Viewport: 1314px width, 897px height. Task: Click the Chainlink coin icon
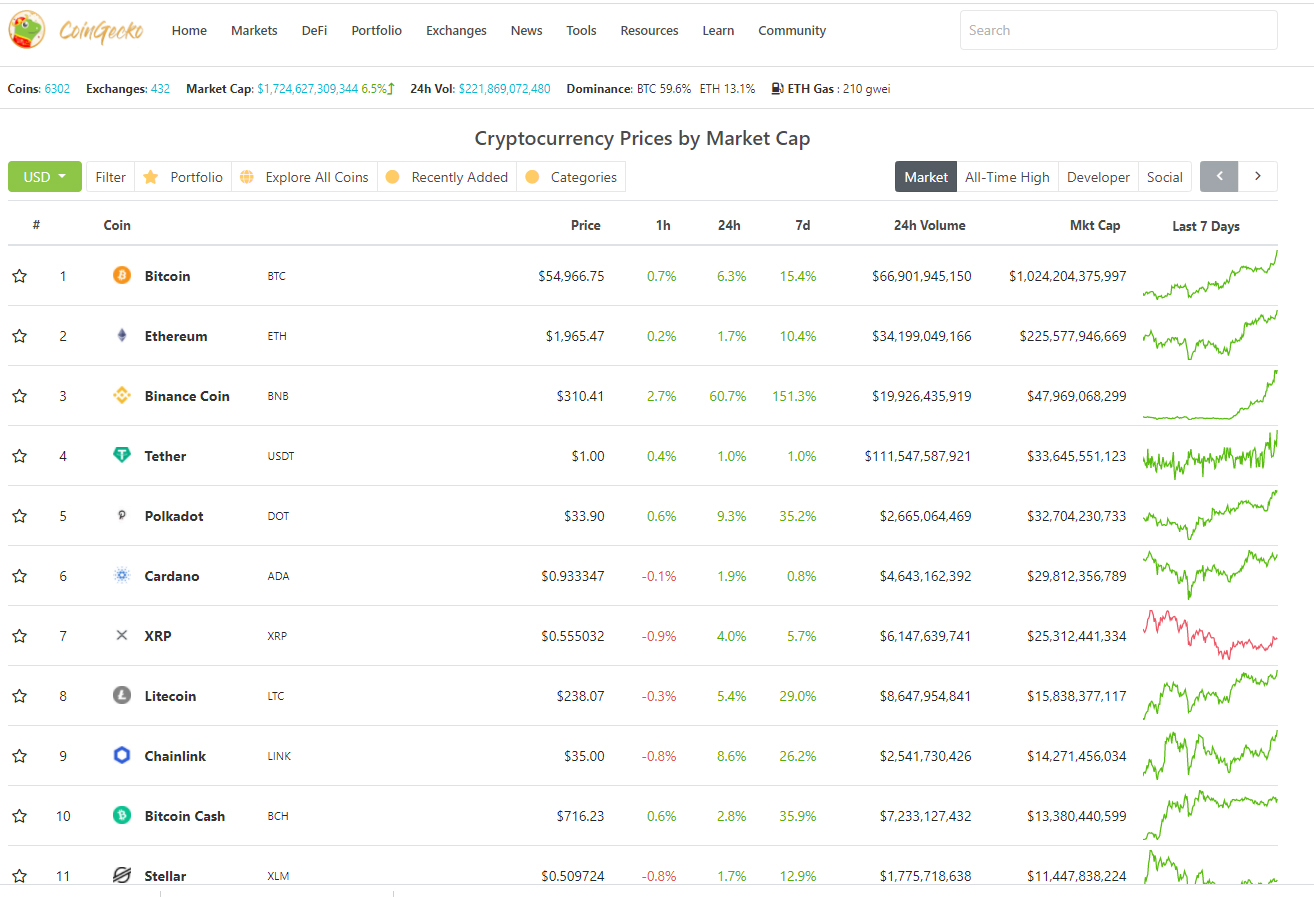point(122,755)
